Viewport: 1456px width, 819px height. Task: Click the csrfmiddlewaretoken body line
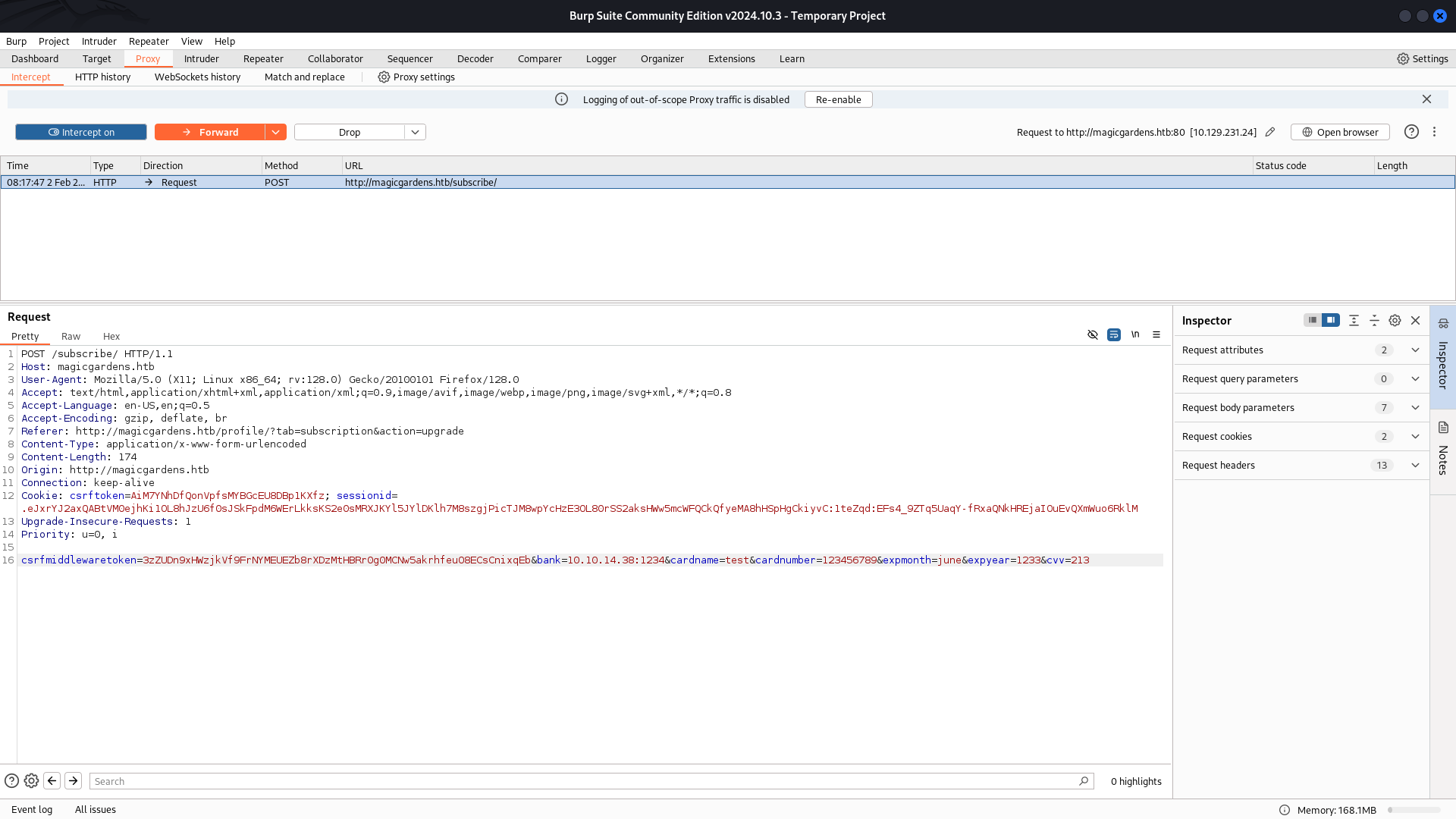[x=591, y=560]
